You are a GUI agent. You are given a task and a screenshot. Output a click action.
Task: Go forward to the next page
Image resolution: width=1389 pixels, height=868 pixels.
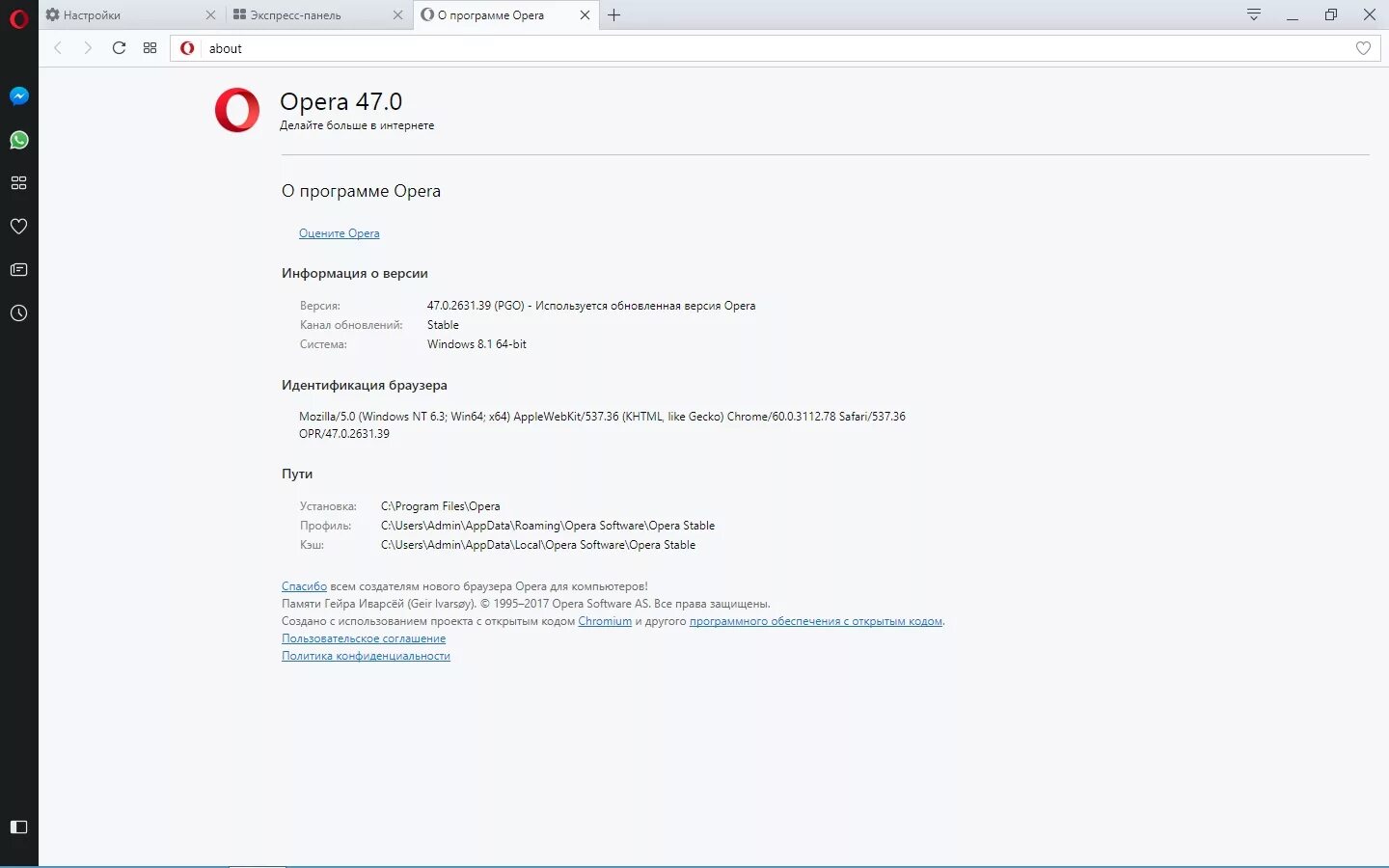click(88, 47)
